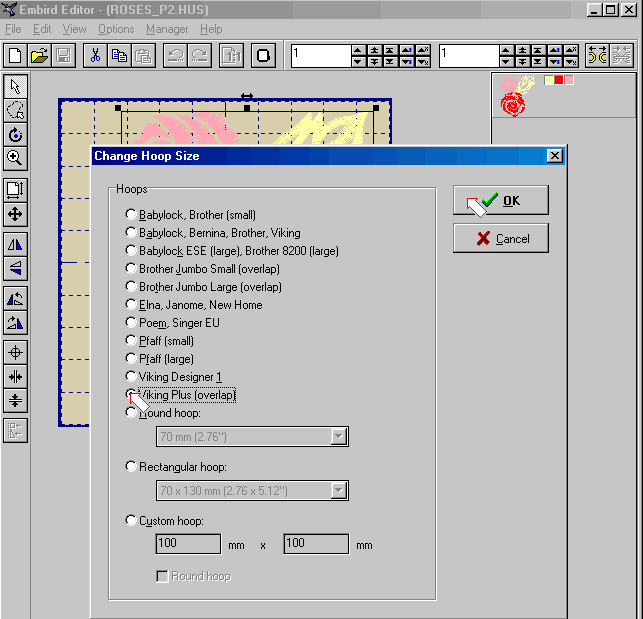Click the roses design thumbnail preview

click(x=517, y=96)
